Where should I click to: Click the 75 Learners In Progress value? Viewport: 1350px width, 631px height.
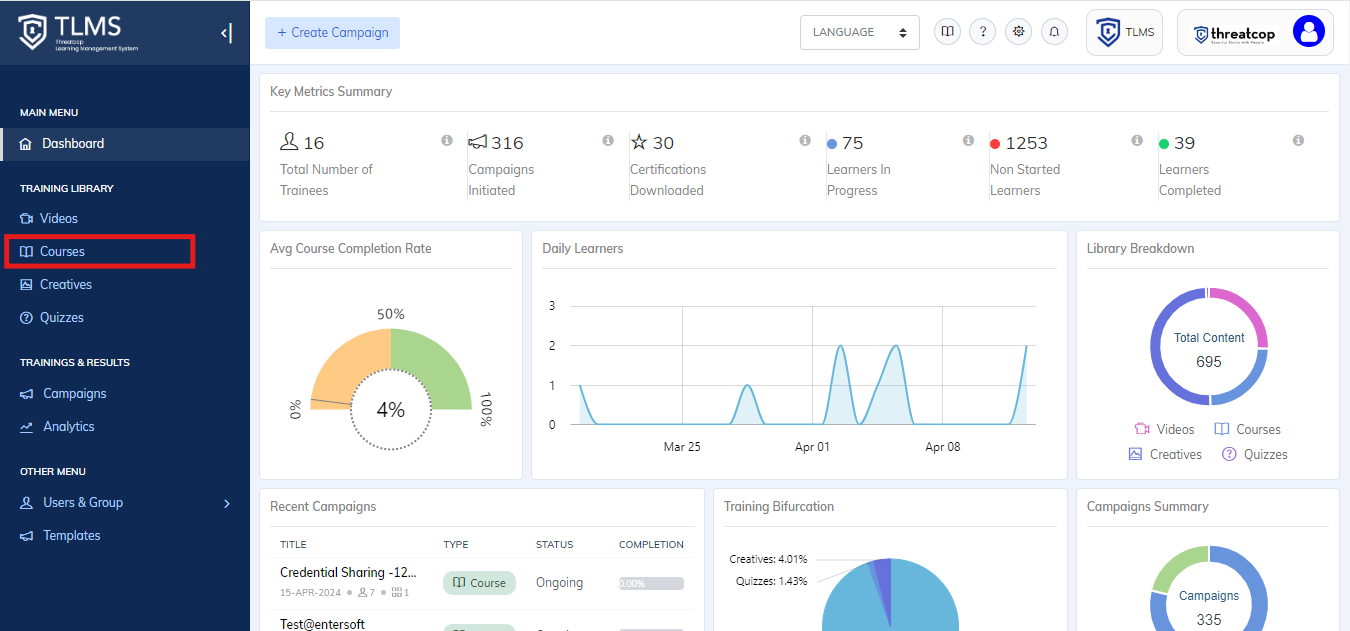[x=853, y=143]
